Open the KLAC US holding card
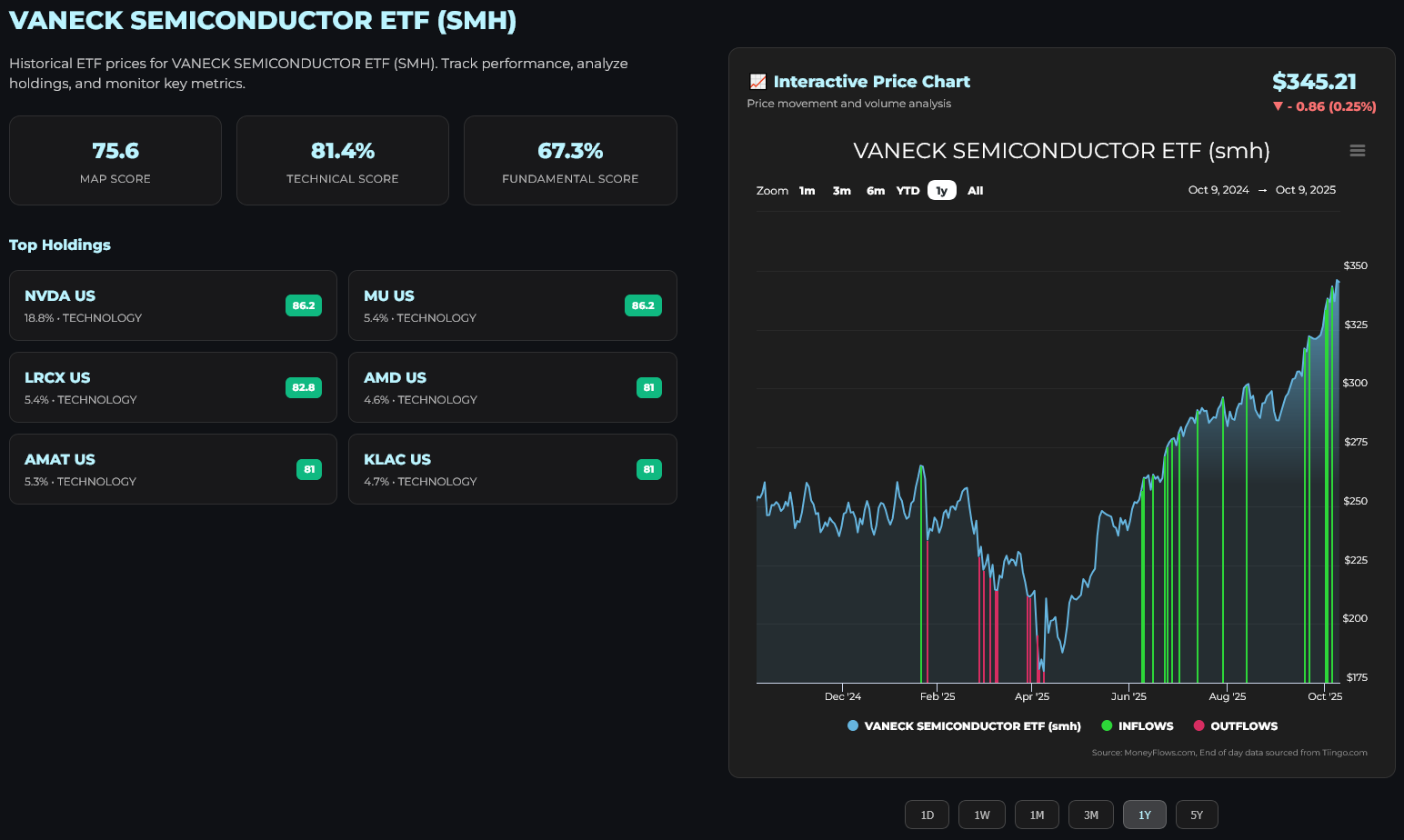 (513, 469)
